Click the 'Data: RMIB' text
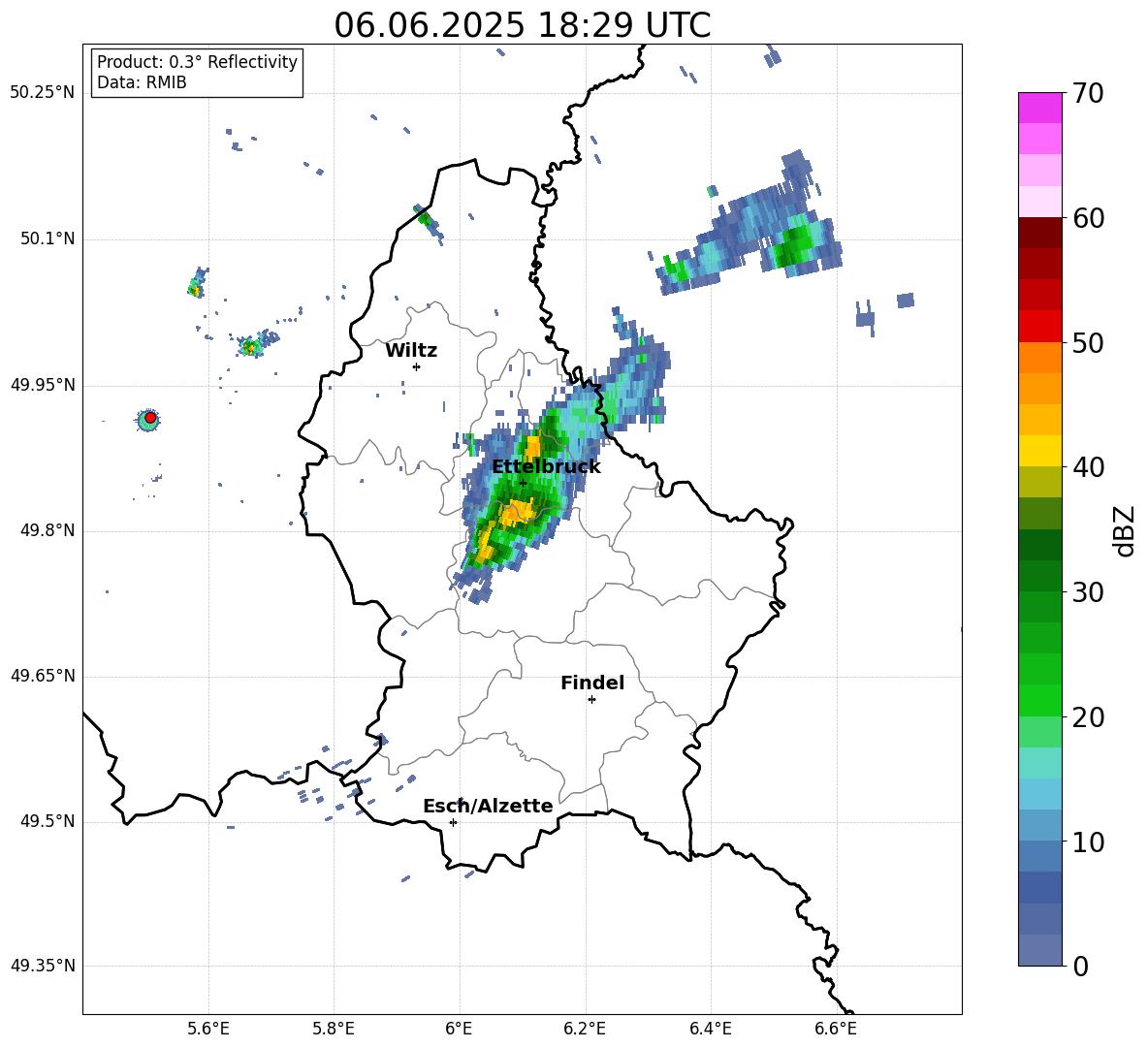 [142, 82]
